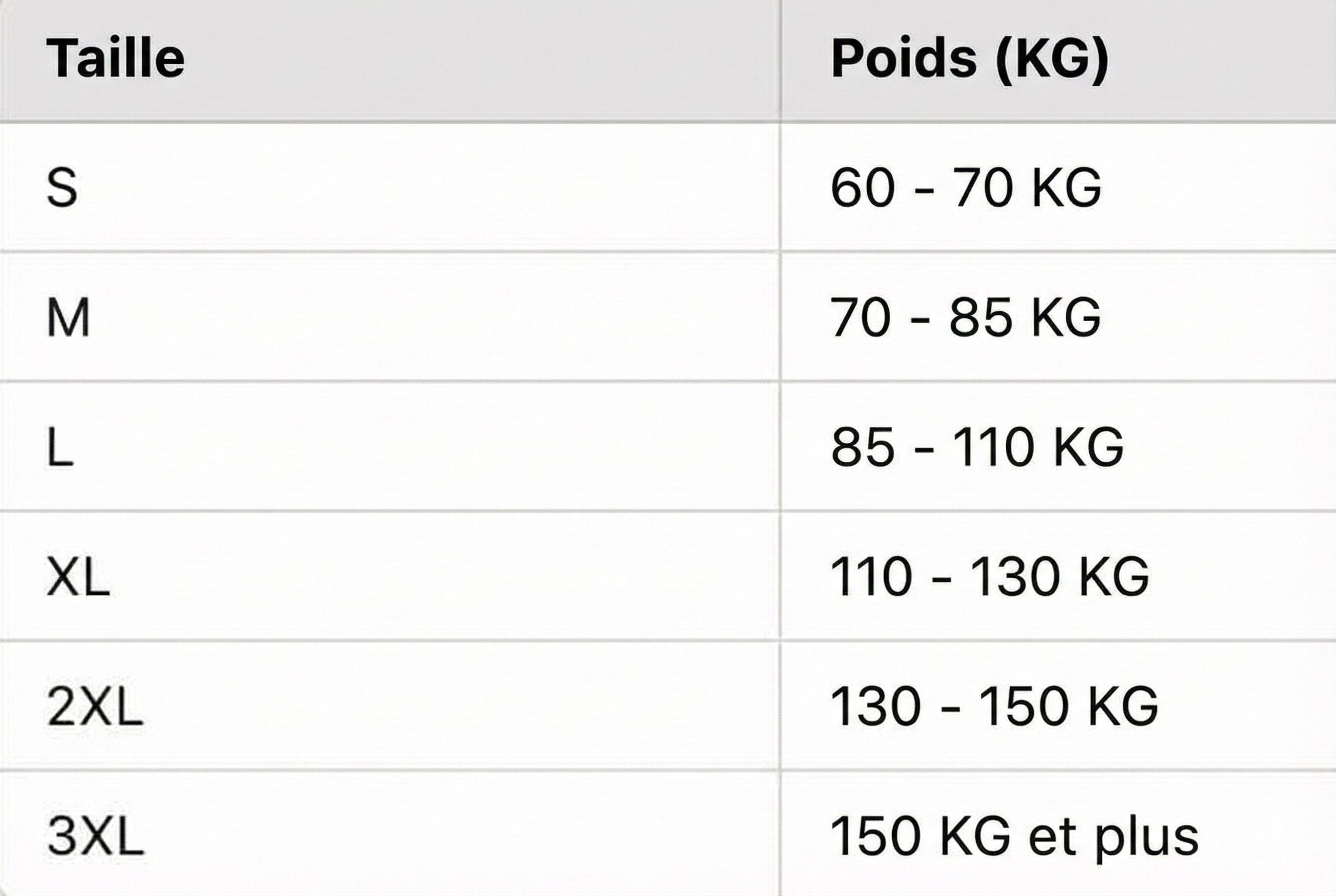Image resolution: width=1336 pixels, height=896 pixels.
Task: Click the '85 - 110 KG' weight cell
Action: 977,447
